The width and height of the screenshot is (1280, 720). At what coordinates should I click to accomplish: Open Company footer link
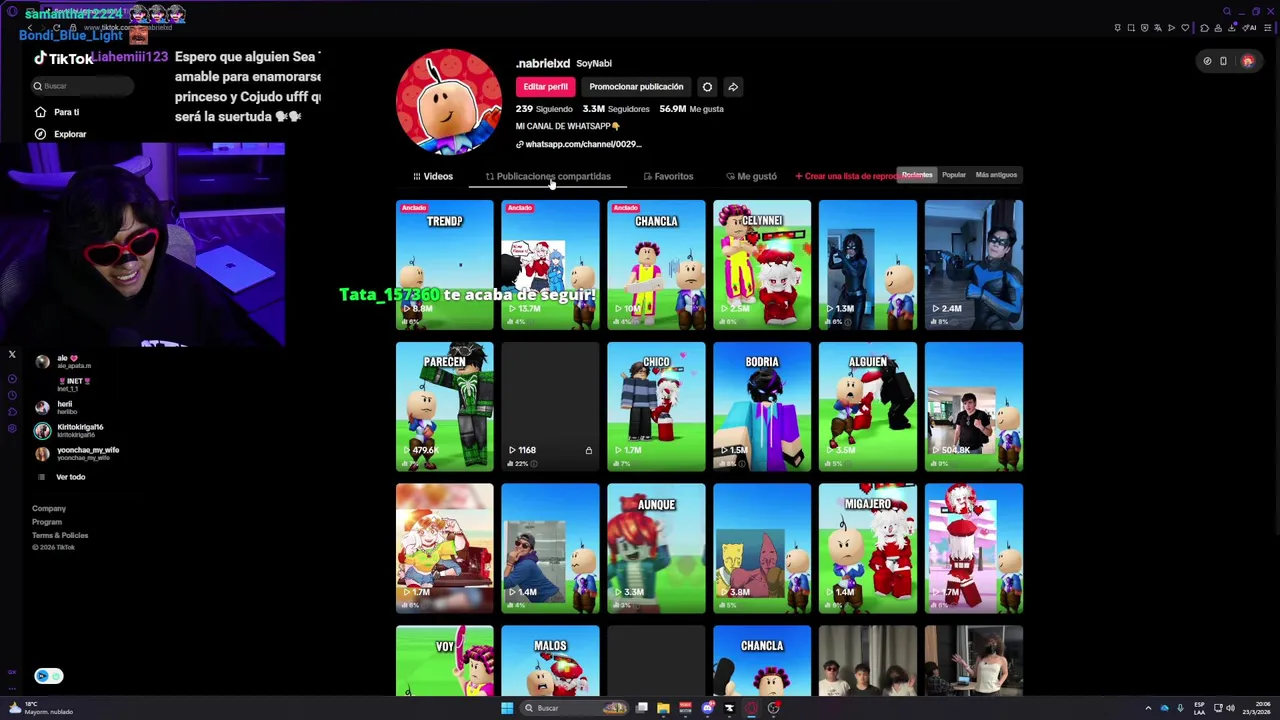coord(49,509)
